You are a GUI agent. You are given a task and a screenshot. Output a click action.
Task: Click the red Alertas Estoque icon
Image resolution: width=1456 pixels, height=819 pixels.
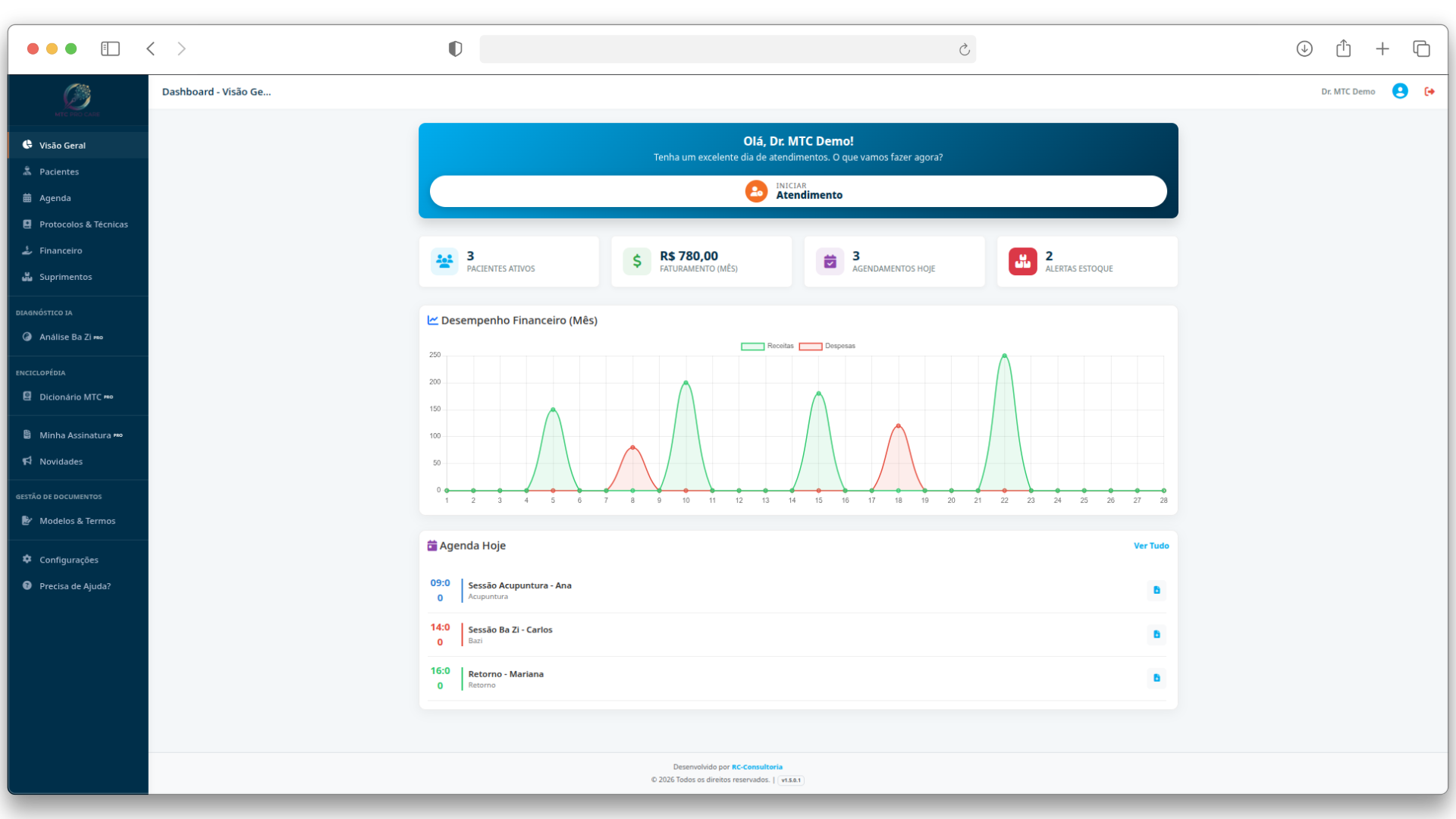(x=1022, y=262)
